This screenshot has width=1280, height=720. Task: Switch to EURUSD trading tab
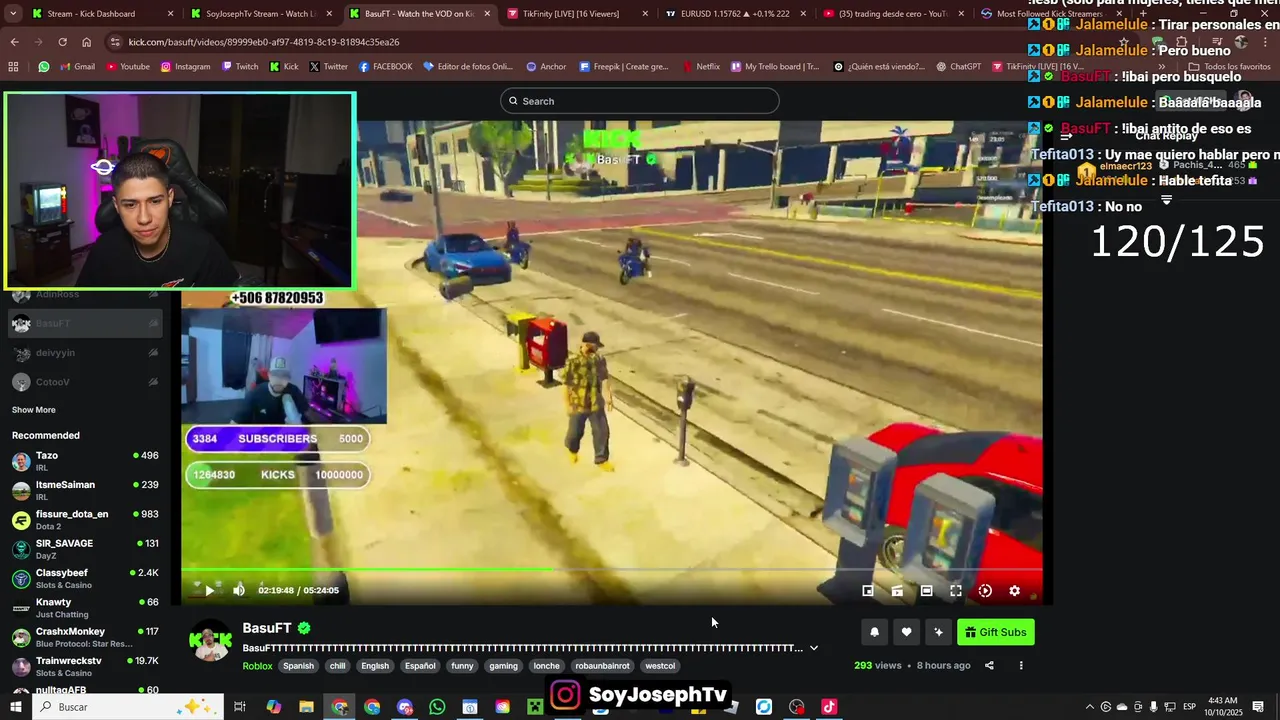pyautogui.click(x=735, y=14)
